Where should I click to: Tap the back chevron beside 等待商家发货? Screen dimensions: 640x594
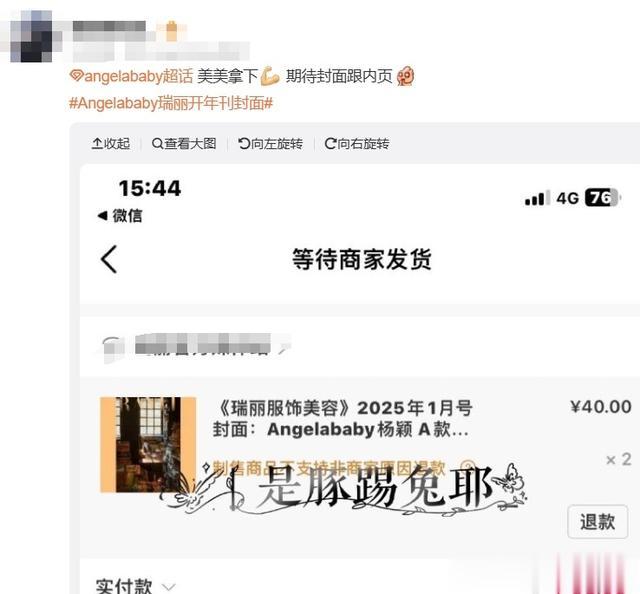coord(109,259)
